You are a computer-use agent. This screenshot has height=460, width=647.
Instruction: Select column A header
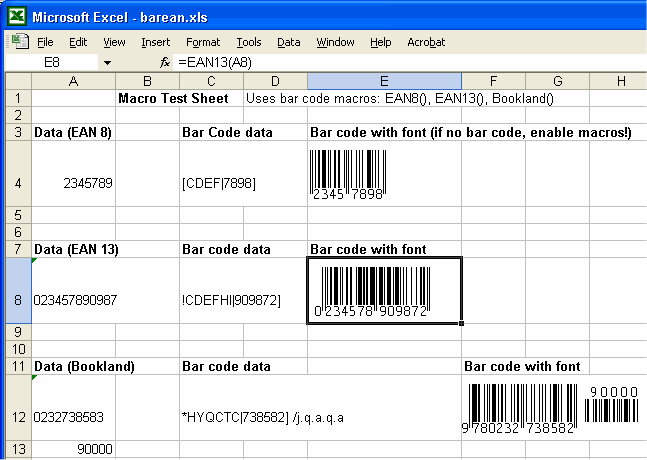pos(73,81)
